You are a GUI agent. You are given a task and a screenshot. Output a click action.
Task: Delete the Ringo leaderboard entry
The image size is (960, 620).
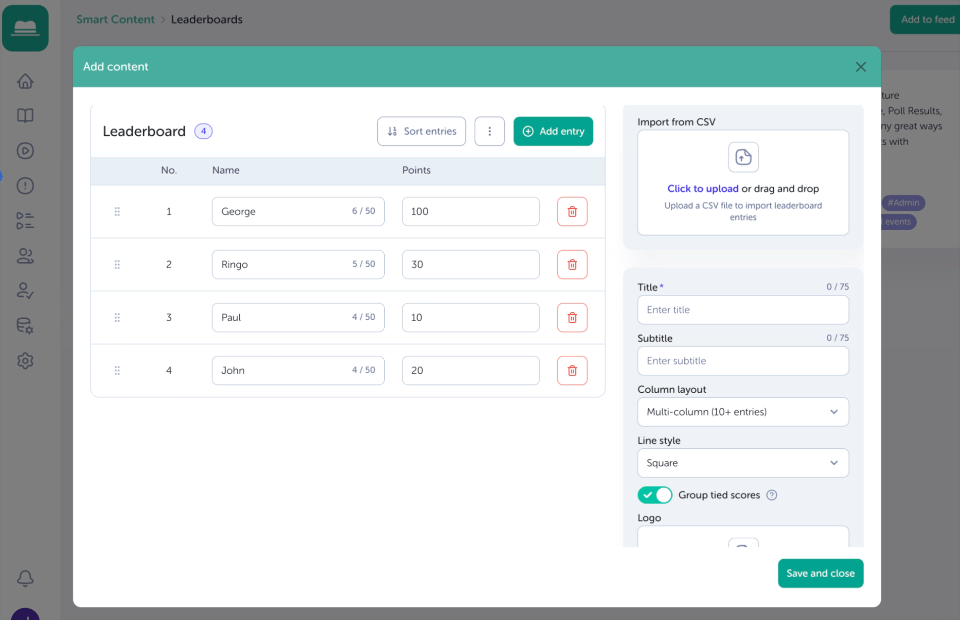[572, 264]
